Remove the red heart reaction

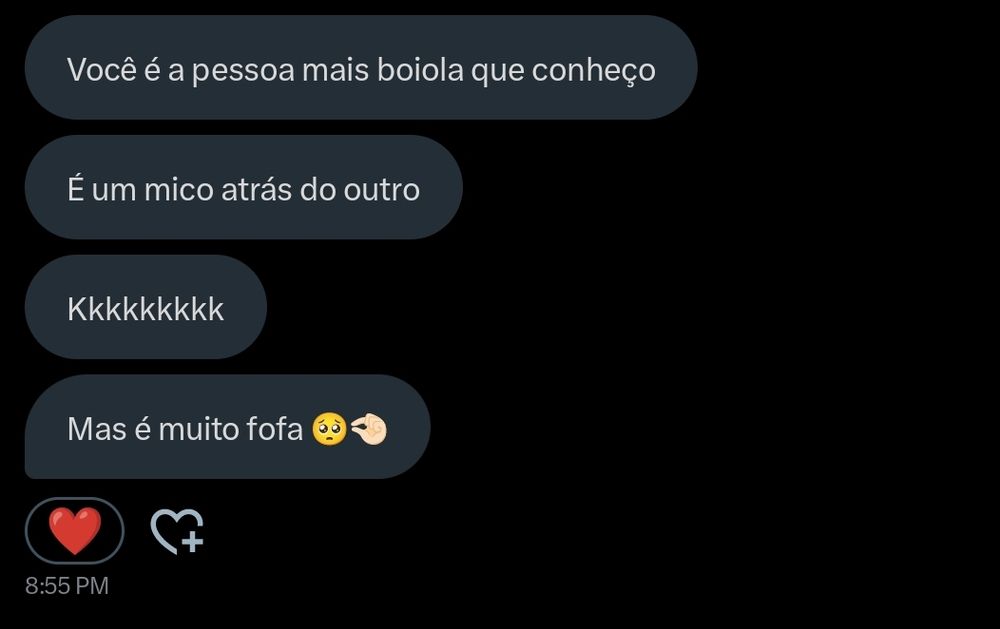coord(75,531)
